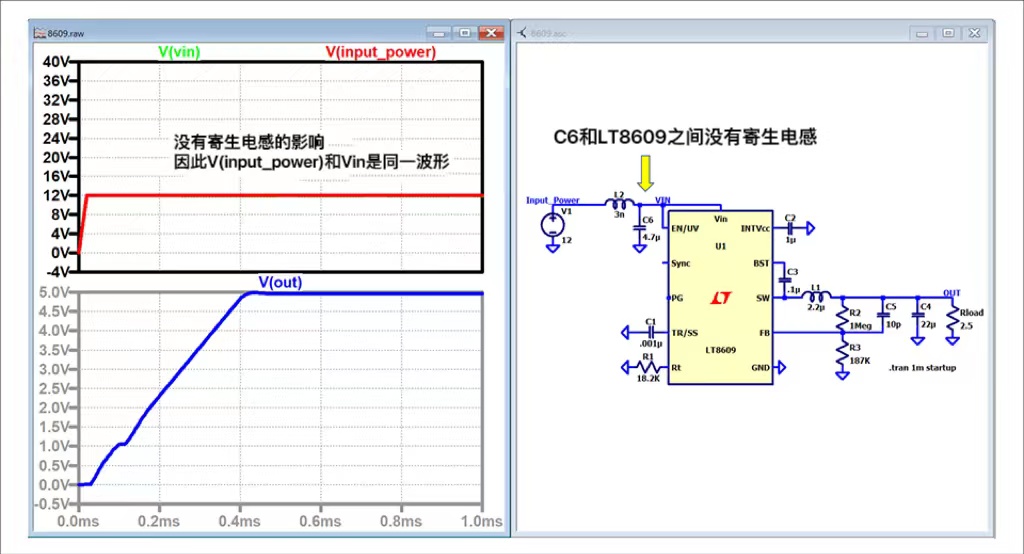Select the L1 2.2µ output inductor
1024x554 pixels.
click(816, 297)
